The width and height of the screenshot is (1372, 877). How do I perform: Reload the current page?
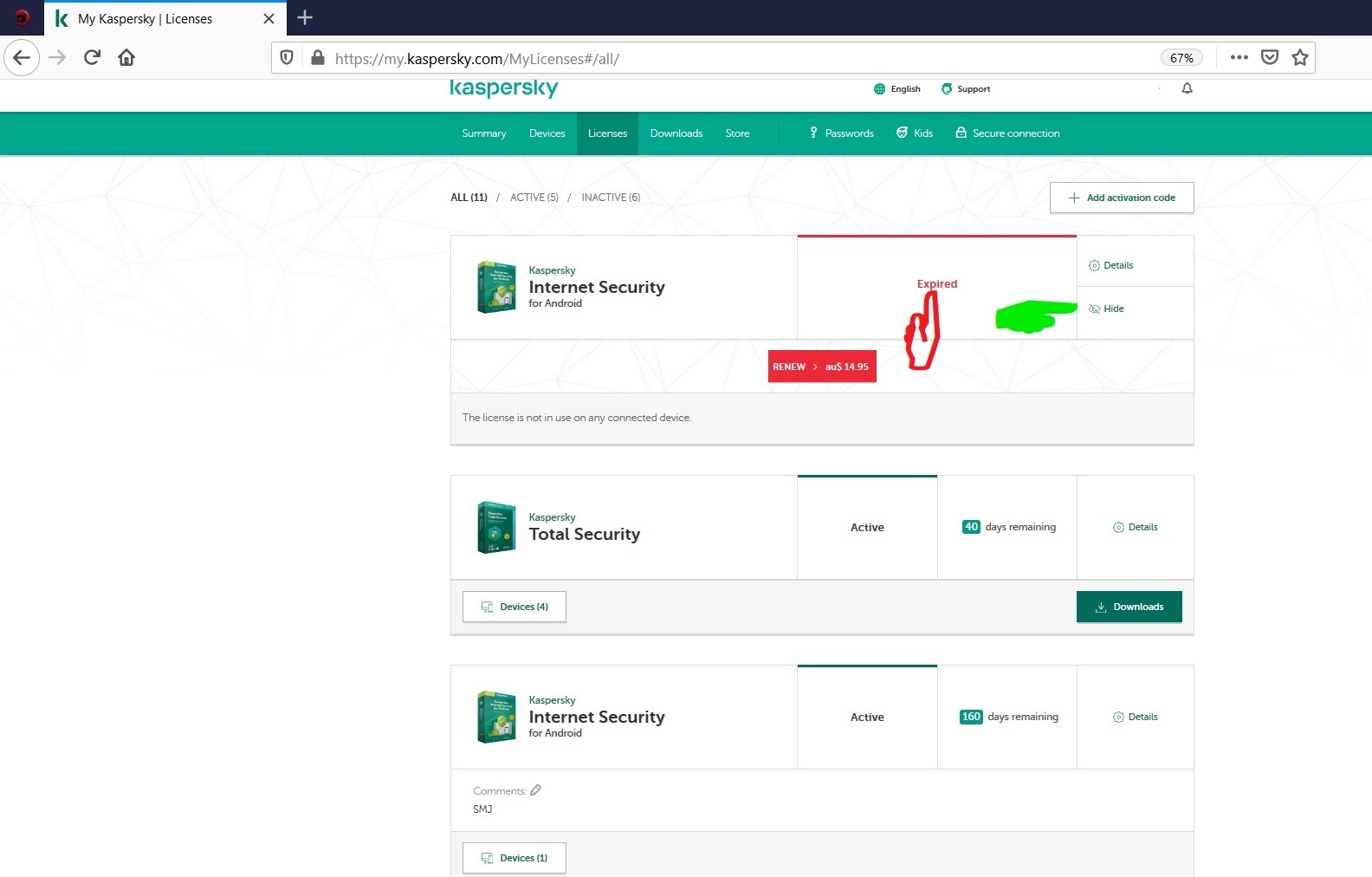pos(92,58)
